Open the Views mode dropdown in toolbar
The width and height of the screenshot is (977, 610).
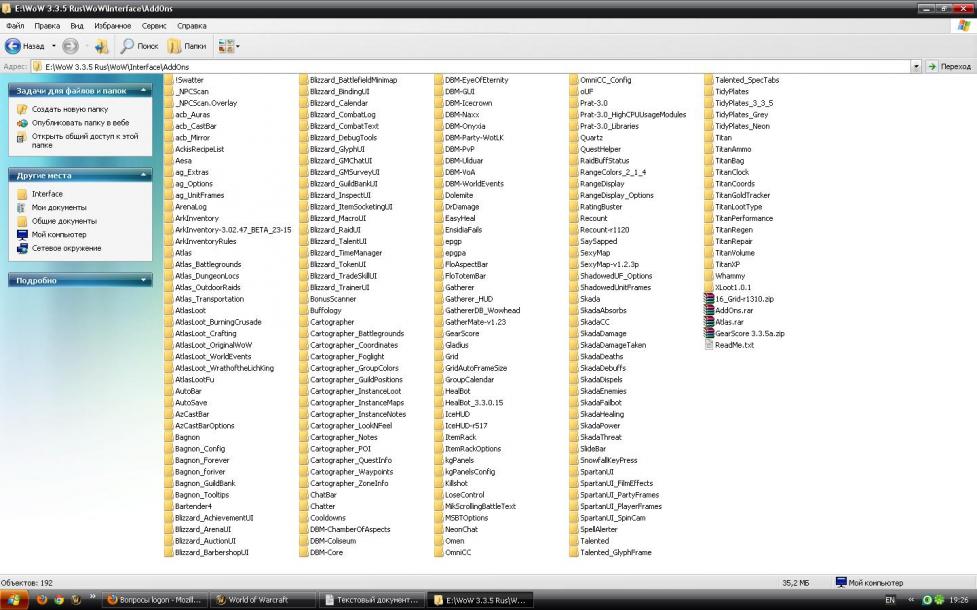point(229,46)
